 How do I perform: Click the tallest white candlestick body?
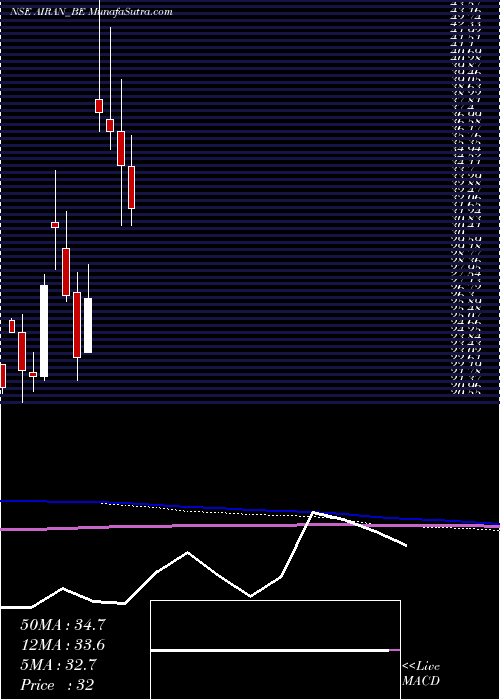pos(44,331)
